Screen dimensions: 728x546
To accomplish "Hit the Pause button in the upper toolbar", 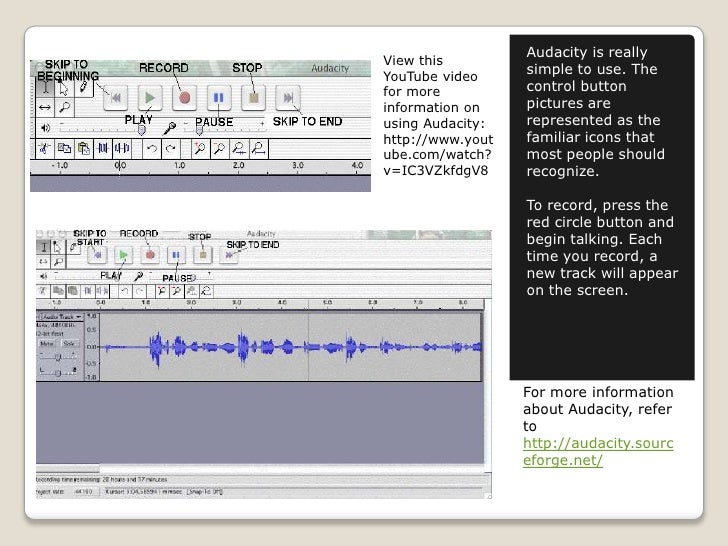I will click(x=219, y=98).
